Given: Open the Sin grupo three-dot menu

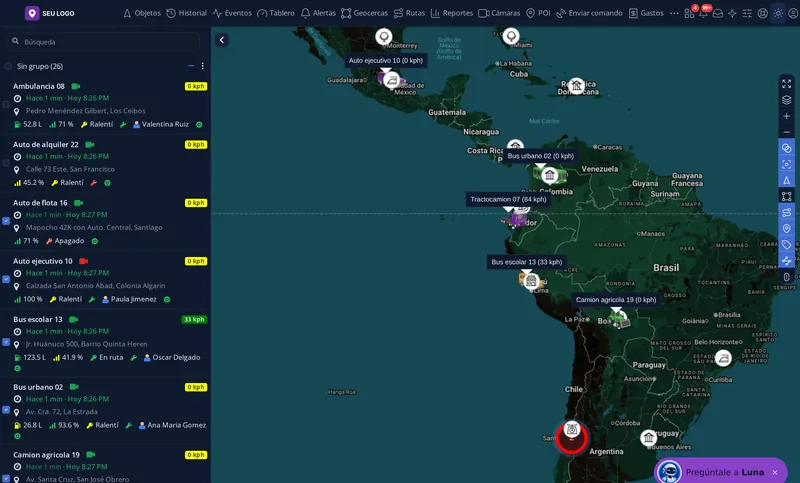Looking at the screenshot, I should (203, 66).
